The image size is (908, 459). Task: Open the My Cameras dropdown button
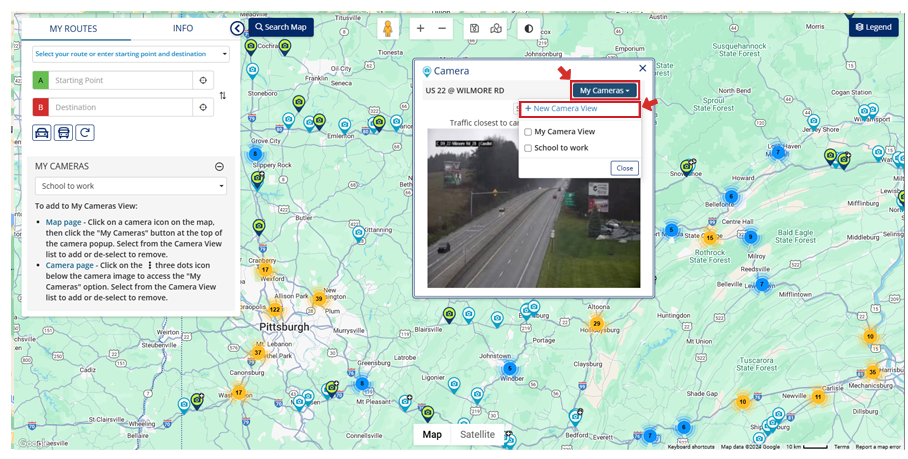604,90
